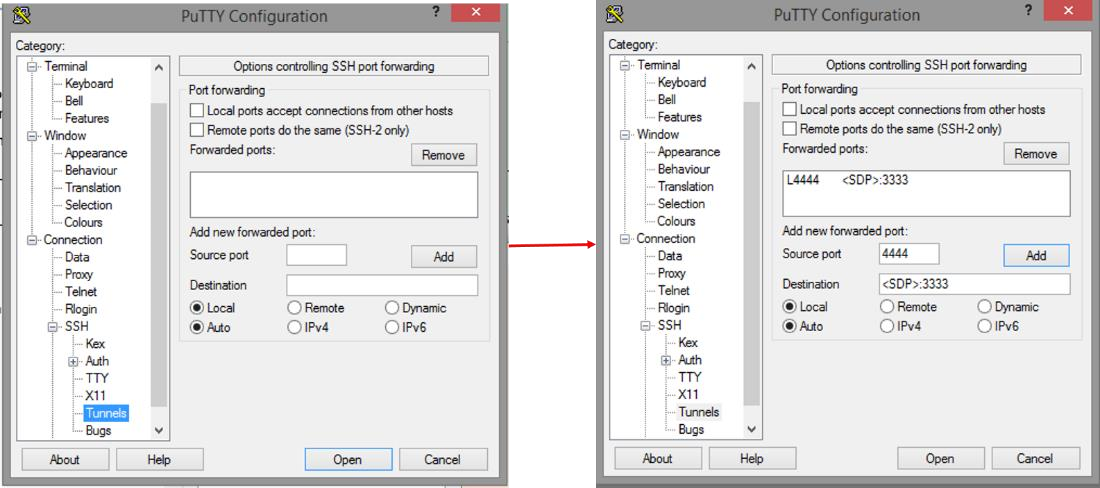Viewport: 1100px width, 488px height.
Task: Click Source port field in left window
Action: (x=316, y=255)
